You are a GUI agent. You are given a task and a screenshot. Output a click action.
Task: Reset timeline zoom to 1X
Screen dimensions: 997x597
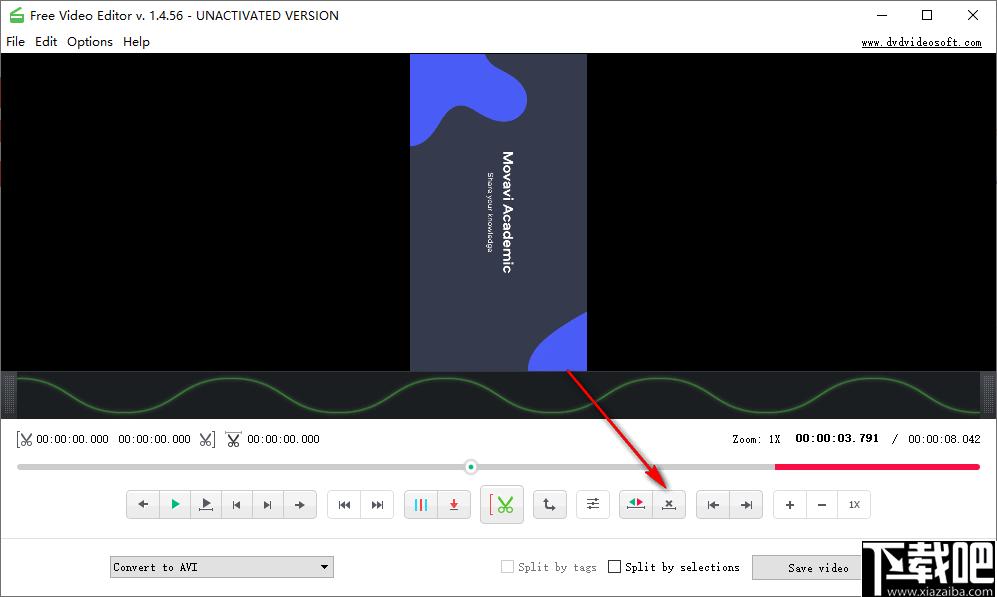pyautogui.click(x=854, y=505)
